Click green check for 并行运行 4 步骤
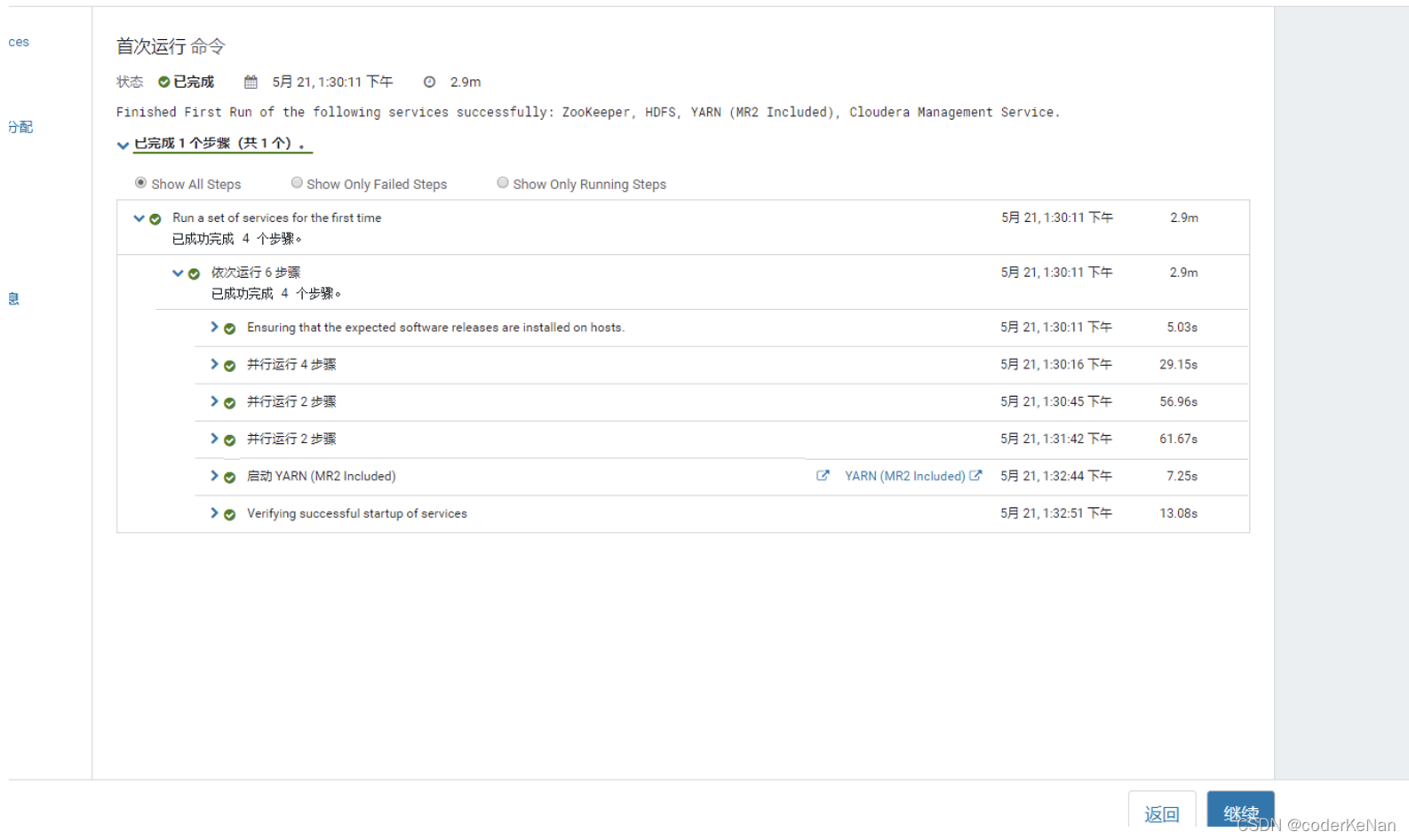The width and height of the screenshot is (1409, 840). 229,366
